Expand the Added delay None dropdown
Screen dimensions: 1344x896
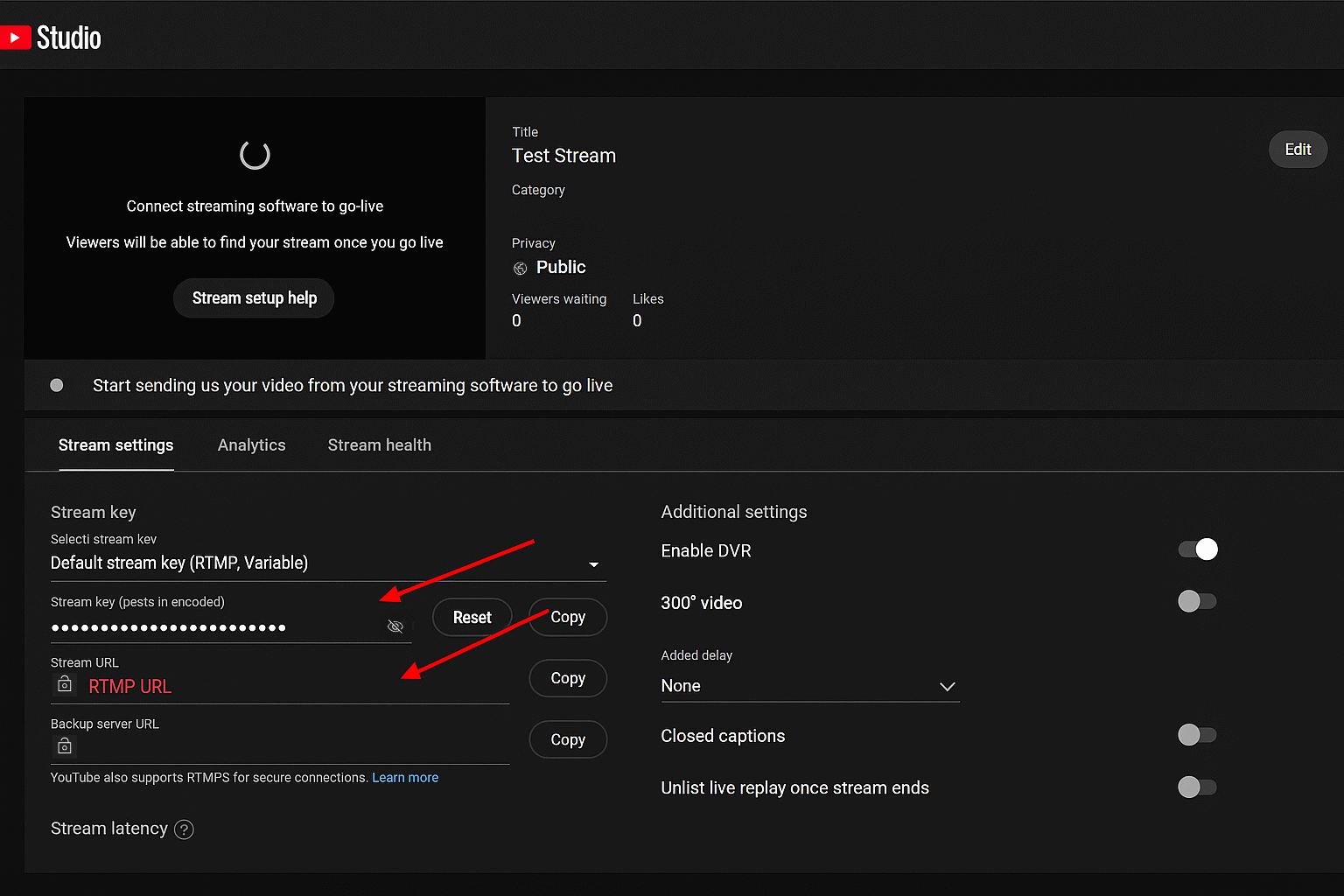810,686
